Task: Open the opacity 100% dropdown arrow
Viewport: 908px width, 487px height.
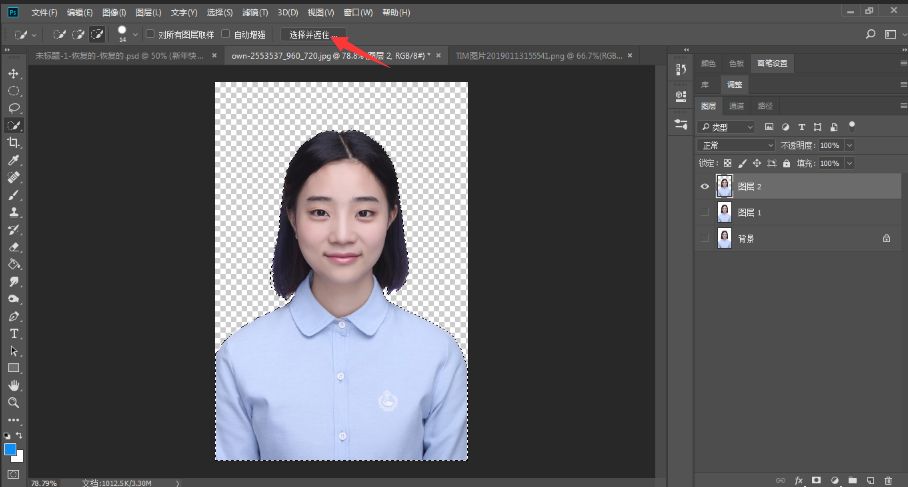Action: (x=849, y=145)
